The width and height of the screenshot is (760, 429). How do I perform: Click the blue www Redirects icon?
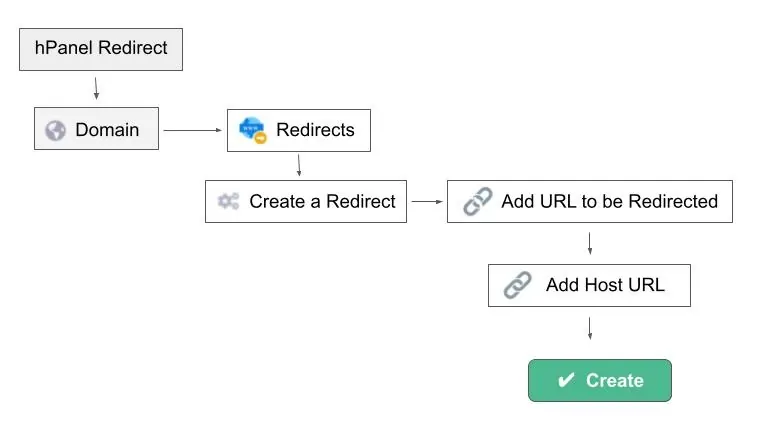(251, 129)
